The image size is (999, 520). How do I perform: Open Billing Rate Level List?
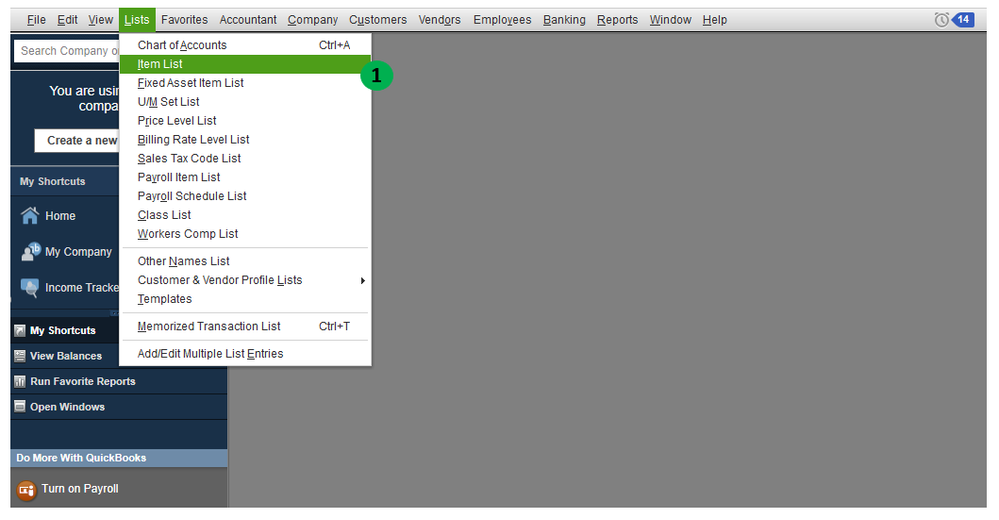click(x=245, y=140)
